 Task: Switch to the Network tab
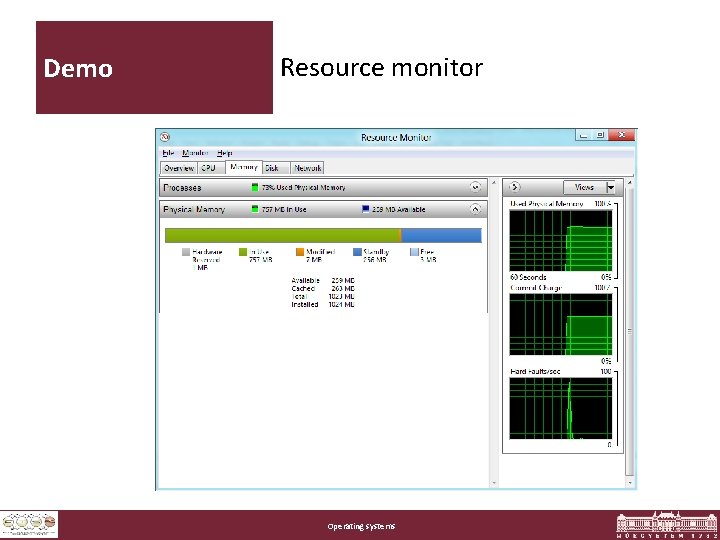coord(307,168)
